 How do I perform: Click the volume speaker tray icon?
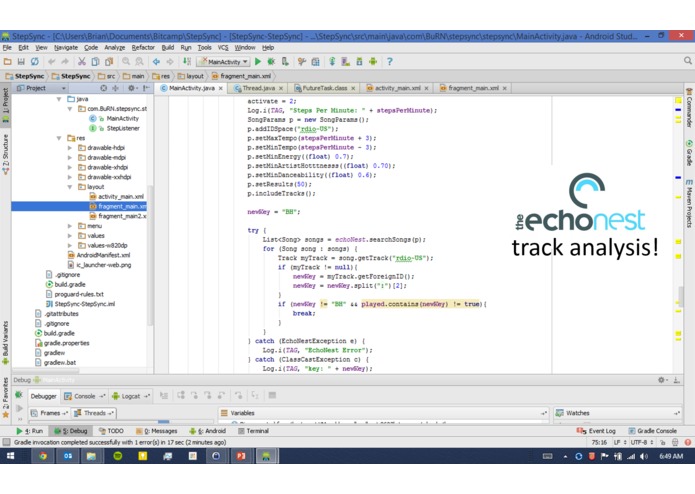(644, 456)
